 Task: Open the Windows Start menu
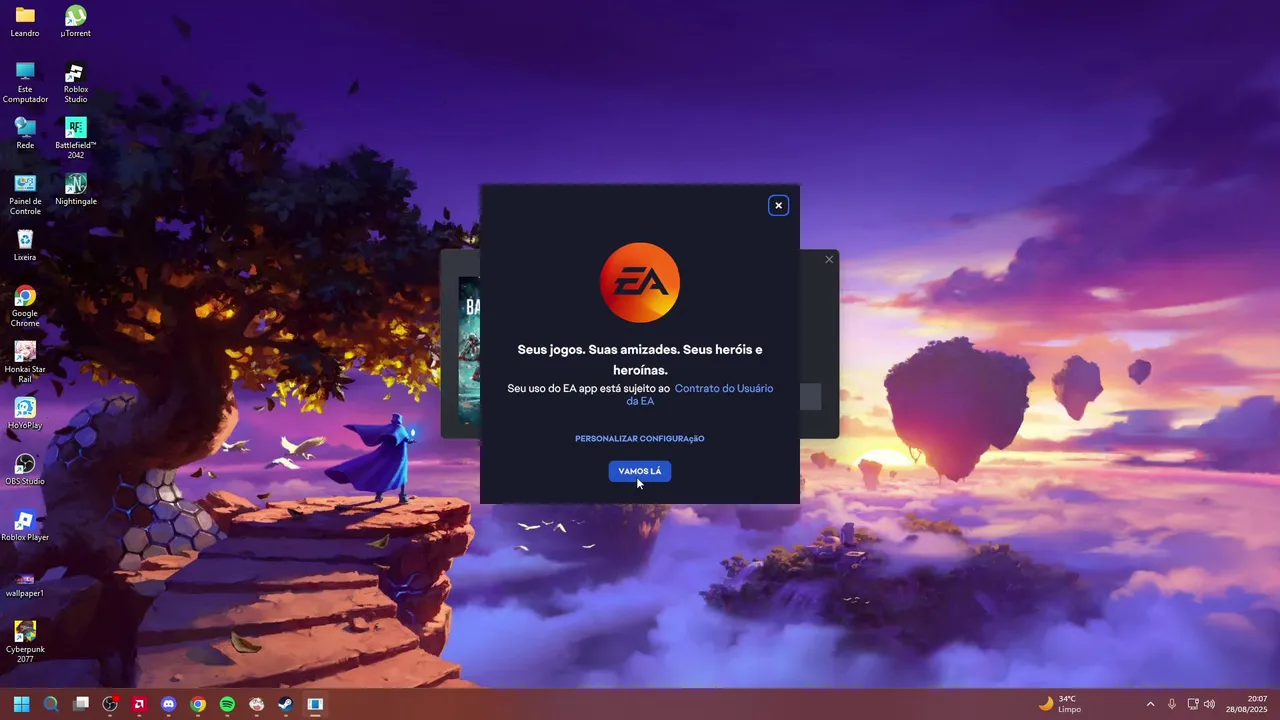(x=21, y=704)
